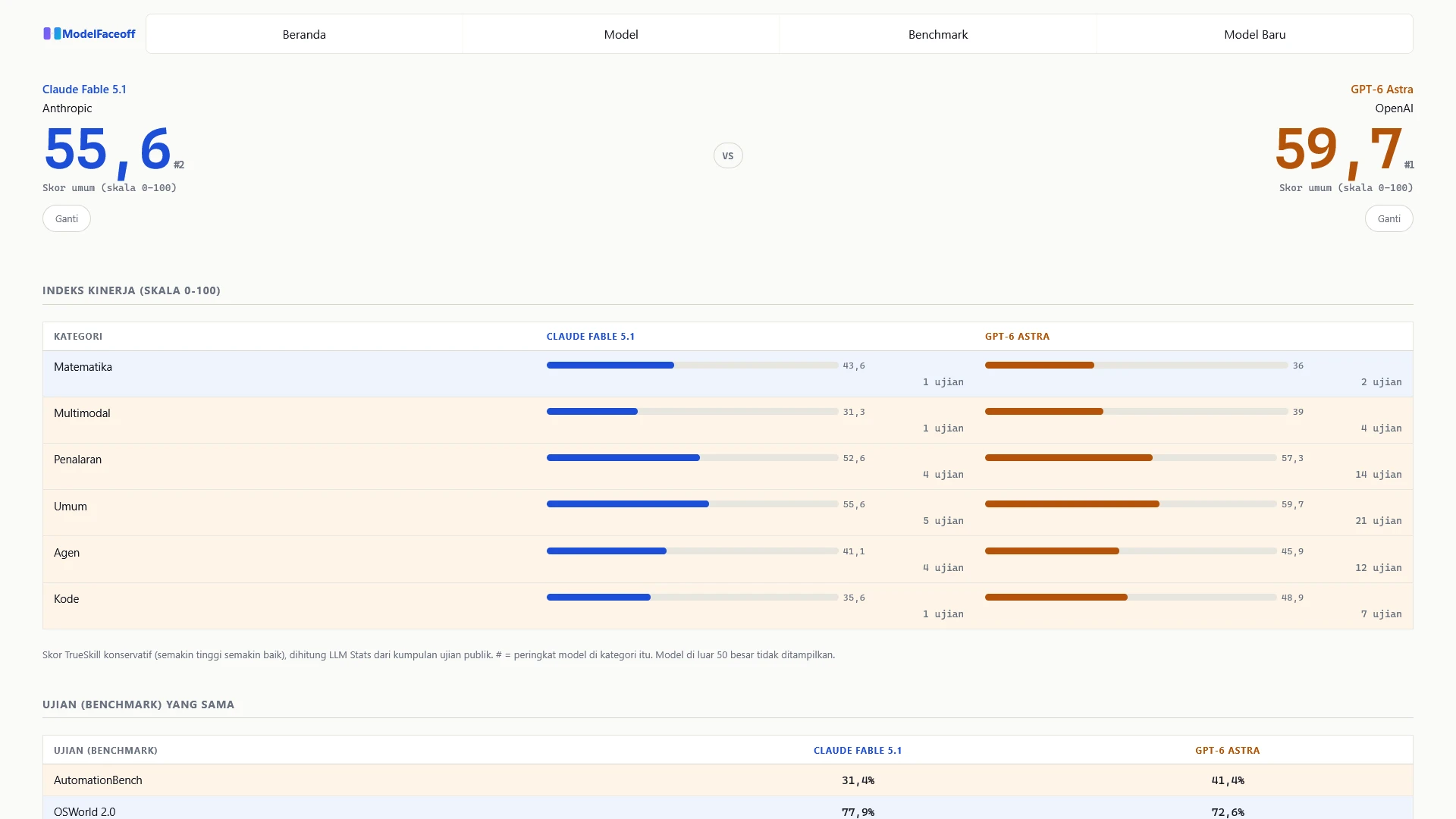1456x819 pixels.
Task: Go to the Model tab
Action: pyautogui.click(x=621, y=34)
